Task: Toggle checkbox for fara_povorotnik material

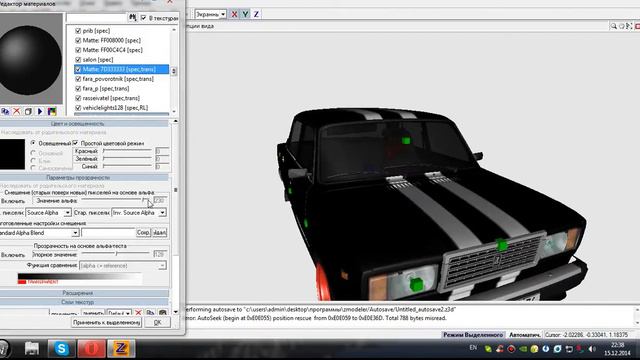Action: [78, 79]
